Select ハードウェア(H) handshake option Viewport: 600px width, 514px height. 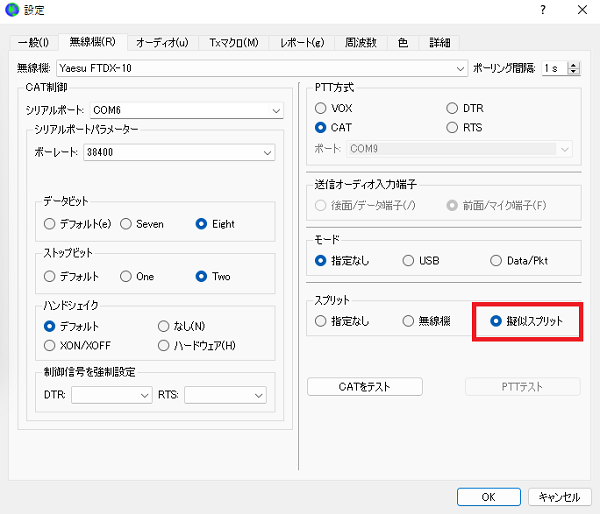coord(165,346)
